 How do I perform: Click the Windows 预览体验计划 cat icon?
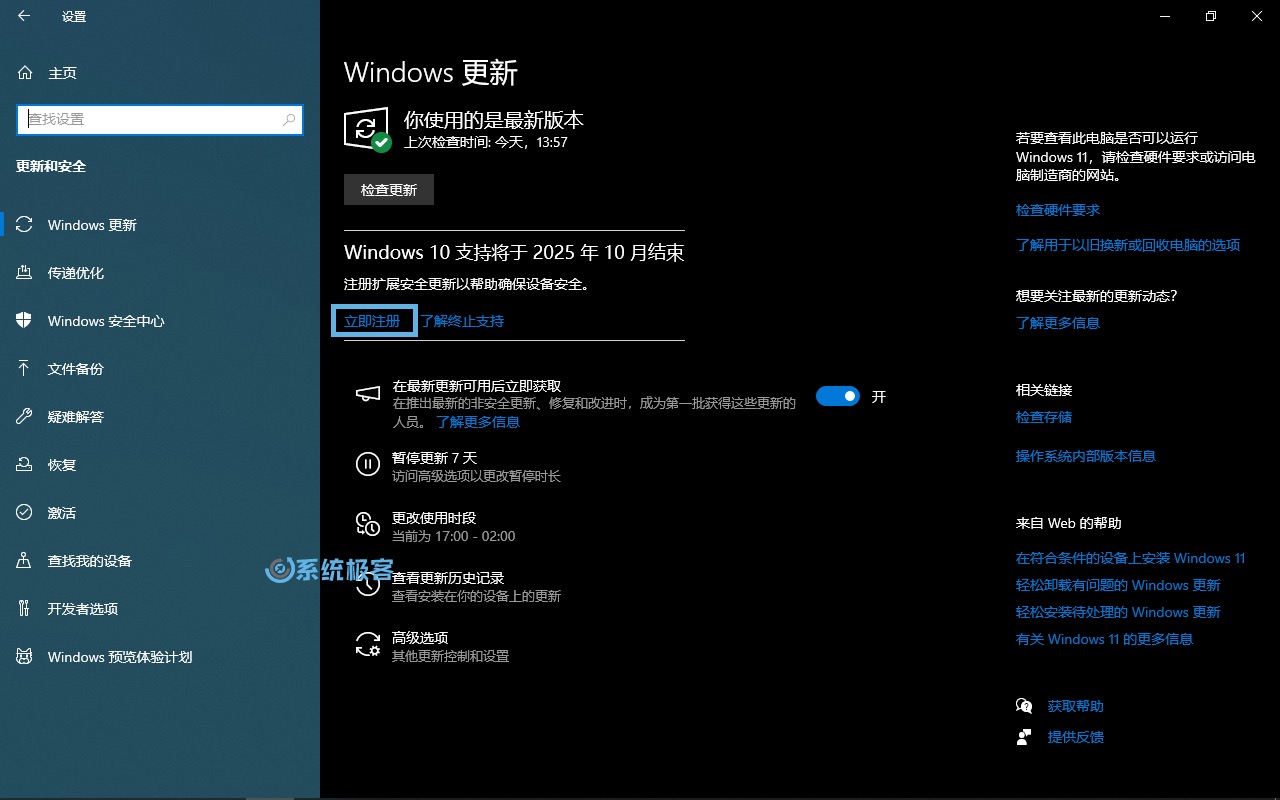click(x=25, y=657)
